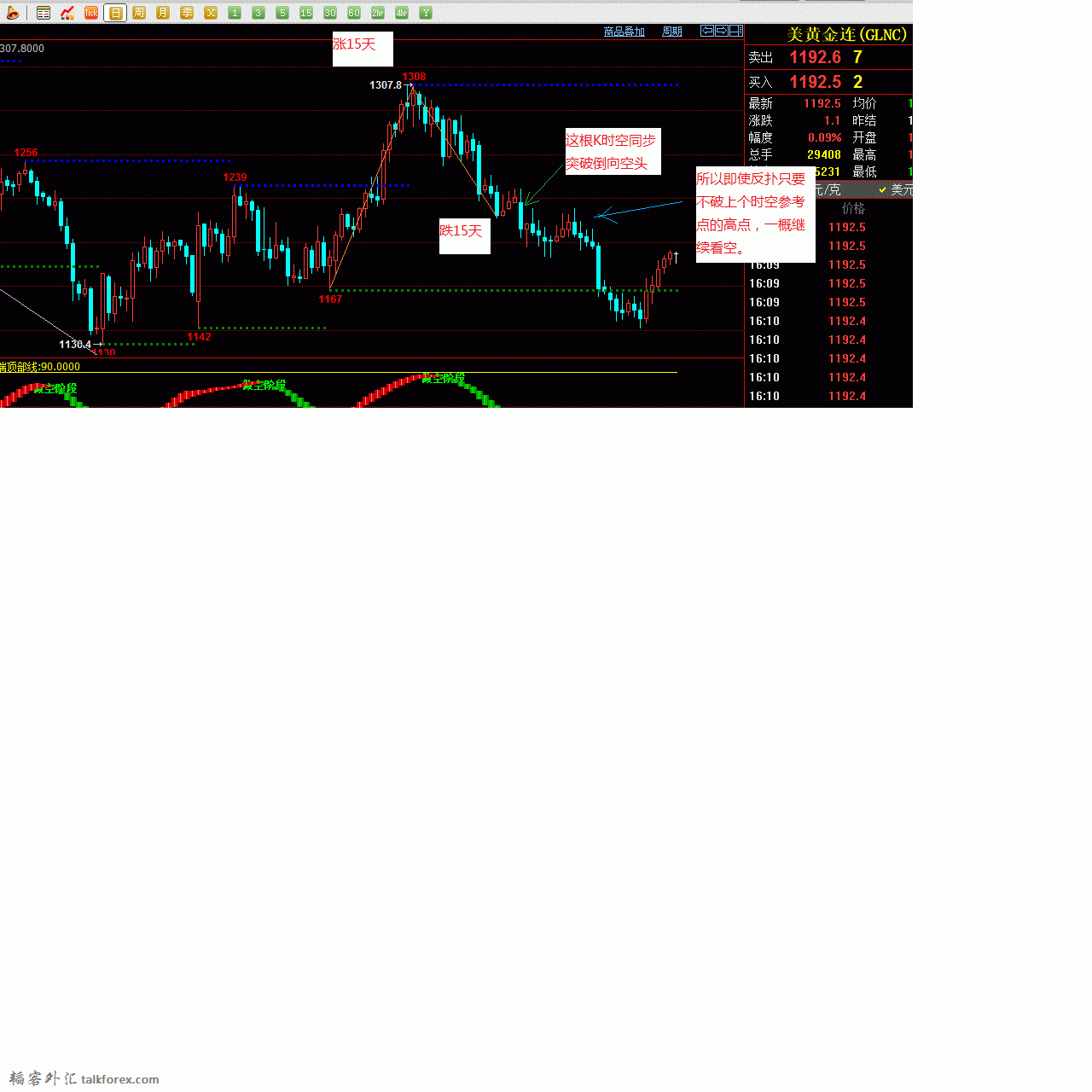Click the 卖出 price 1192.6
This screenshot has width=1092, height=1092.
click(815, 57)
